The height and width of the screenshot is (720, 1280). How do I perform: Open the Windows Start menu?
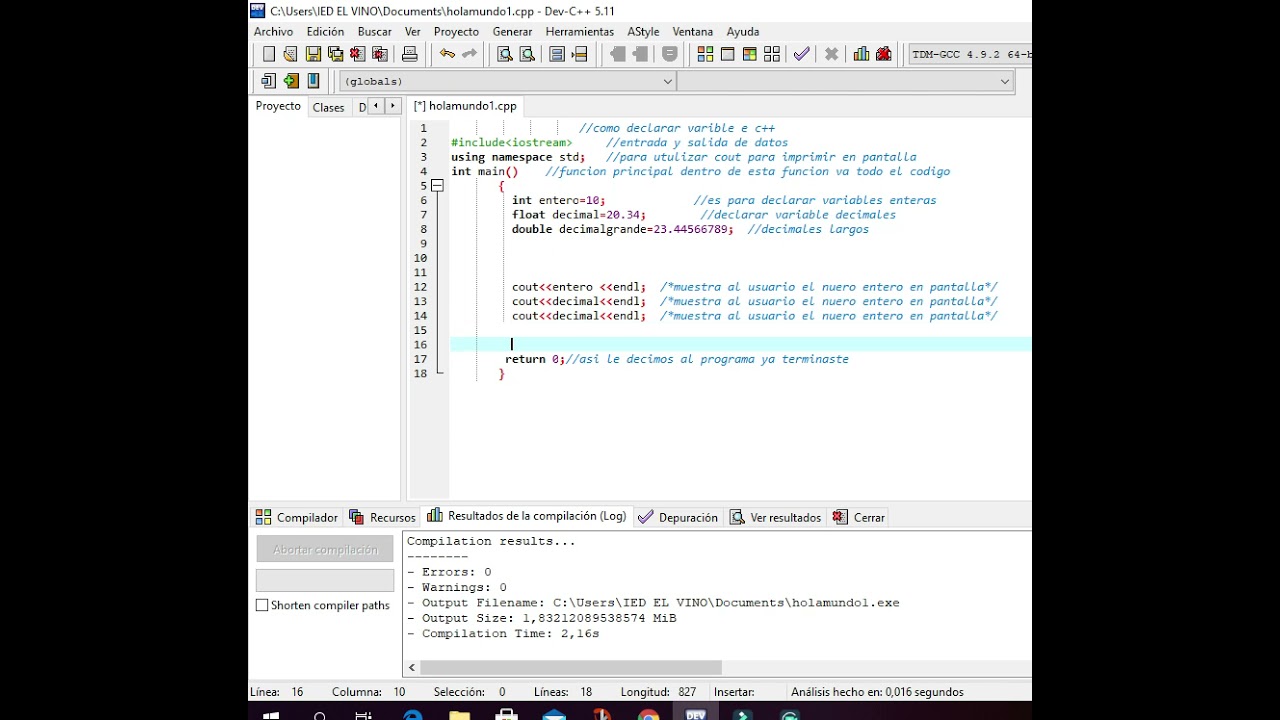[x=271, y=714]
